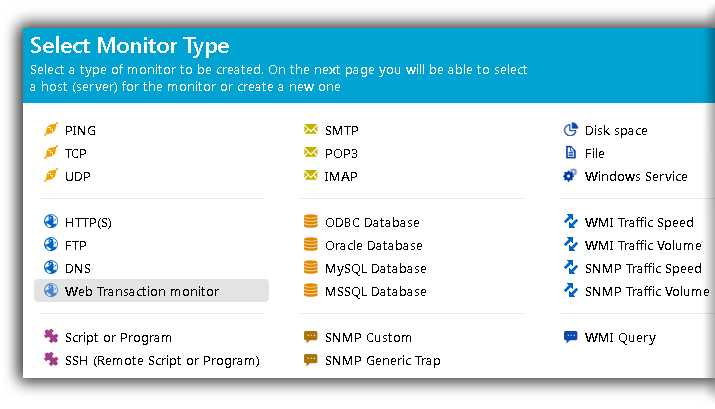Click the File document icon
The width and height of the screenshot is (715, 409).
[x=571, y=153]
